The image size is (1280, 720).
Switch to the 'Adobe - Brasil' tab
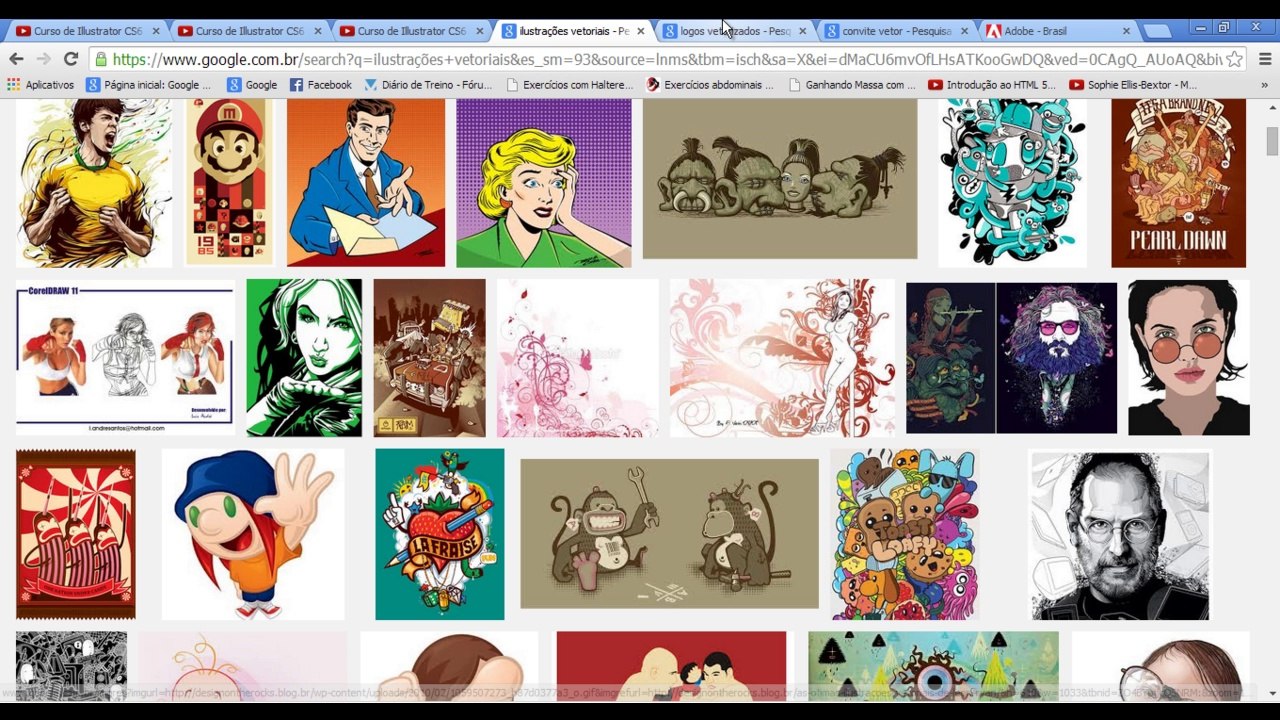(x=1058, y=31)
